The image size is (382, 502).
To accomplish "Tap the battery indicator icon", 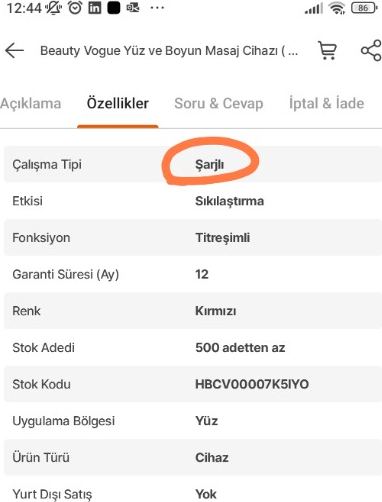I will (x=364, y=8).
